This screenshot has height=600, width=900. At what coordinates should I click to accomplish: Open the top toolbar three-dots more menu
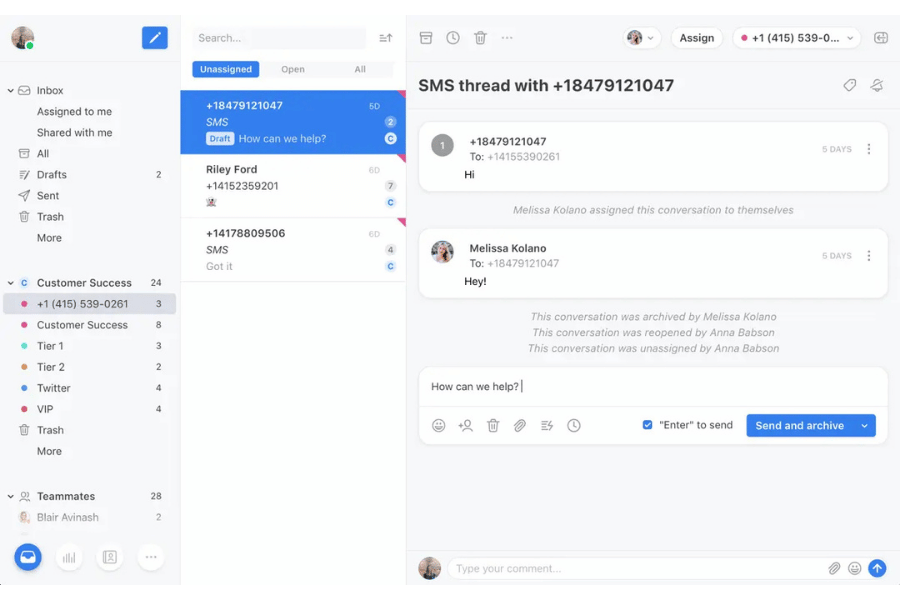tap(507, 38)
